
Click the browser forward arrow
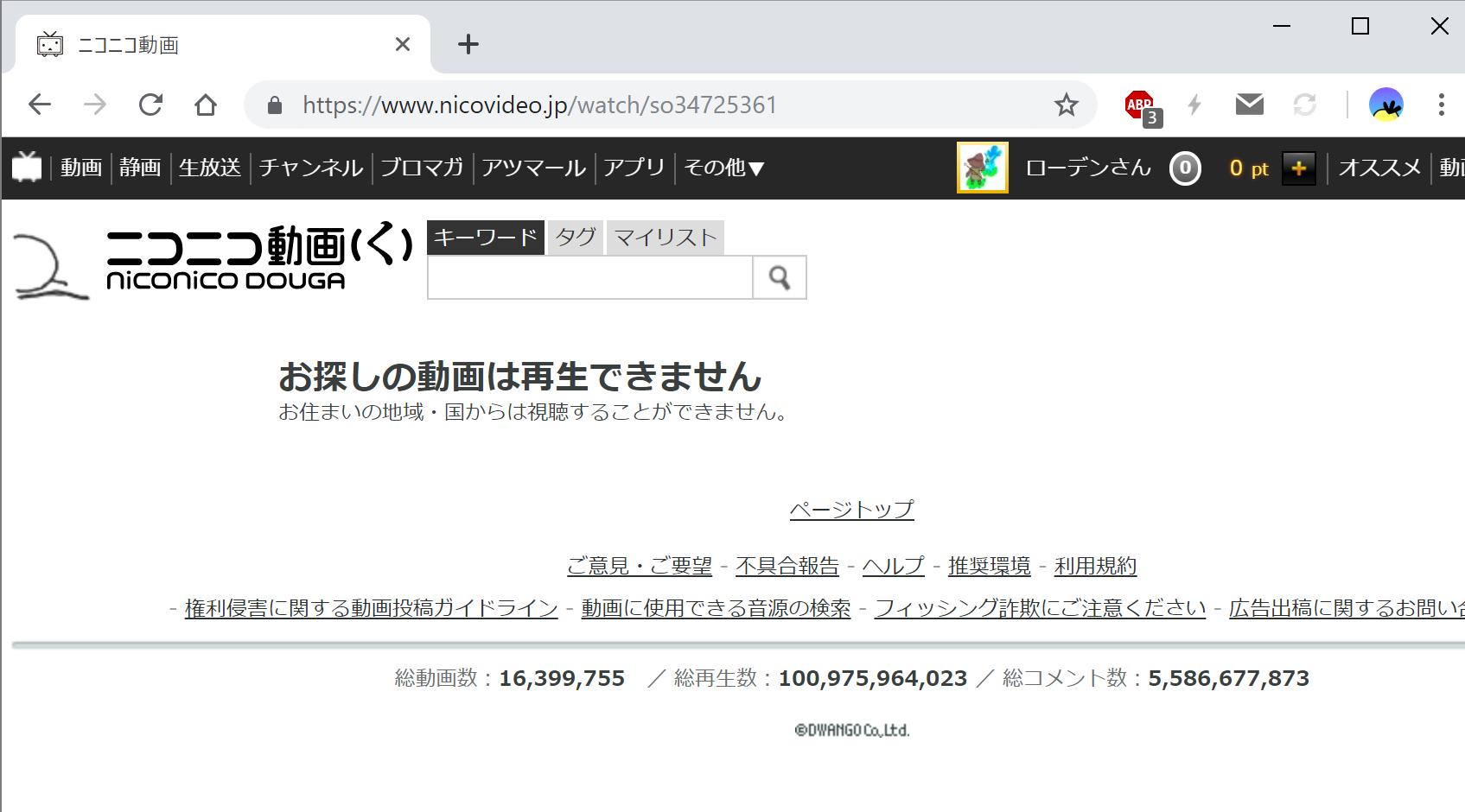95,105
